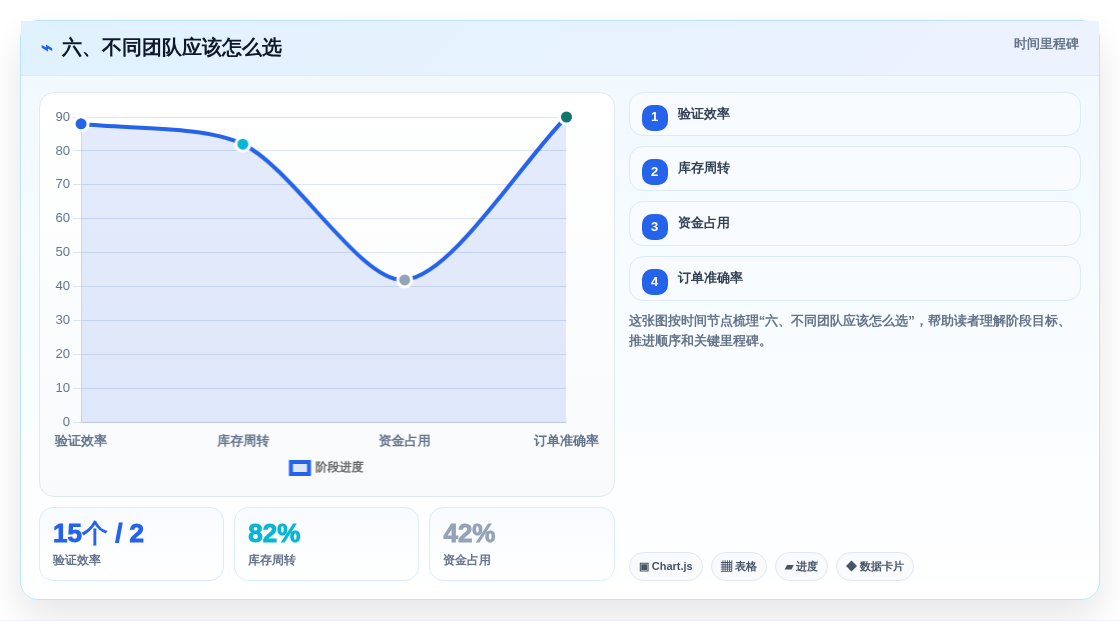Click the 进度 tag

coord(801,567)
